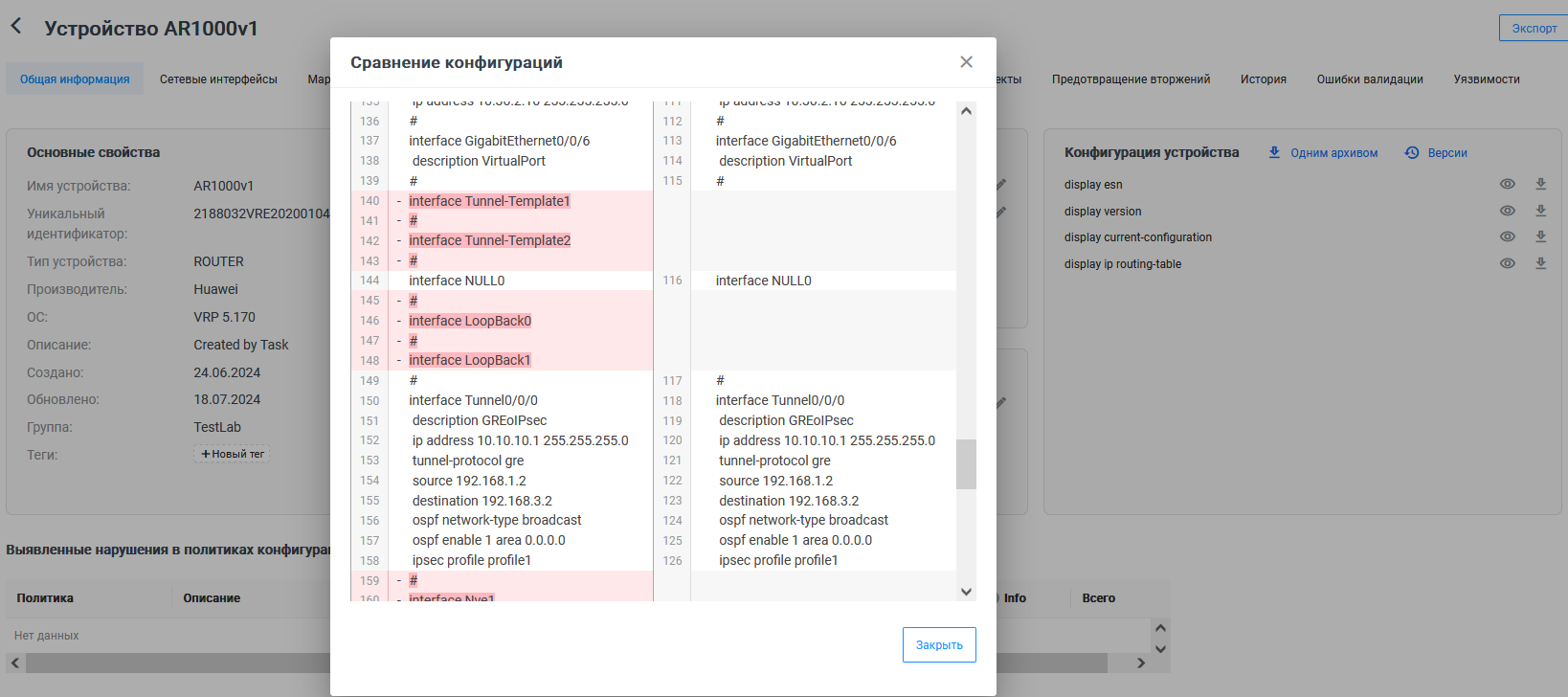Image resolution: width=1568 pixels, height=697 pixels.
Task: Click the Одним архивом download icon
Action: [1274, 152]
